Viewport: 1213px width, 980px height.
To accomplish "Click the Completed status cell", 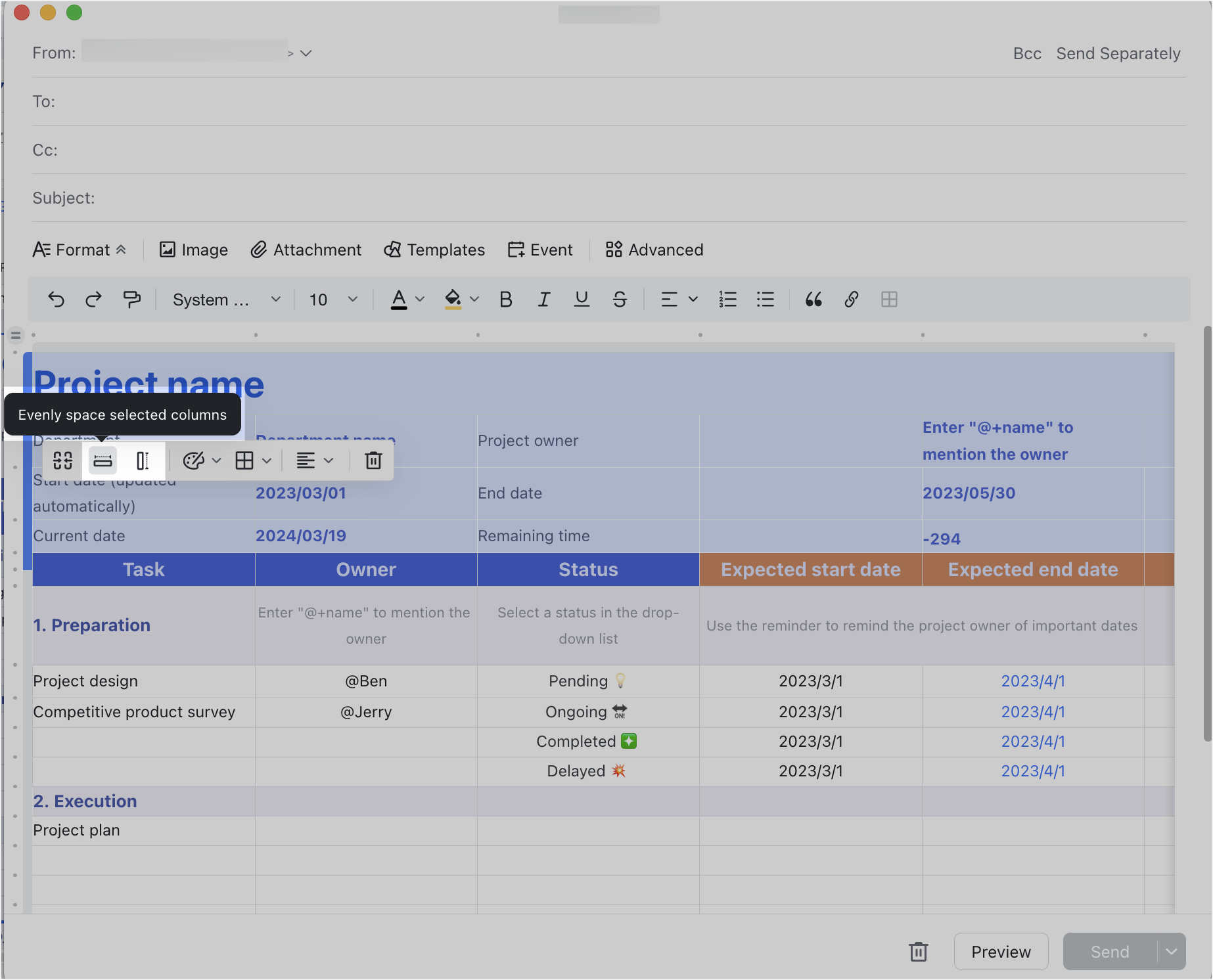I will [588, 742].
